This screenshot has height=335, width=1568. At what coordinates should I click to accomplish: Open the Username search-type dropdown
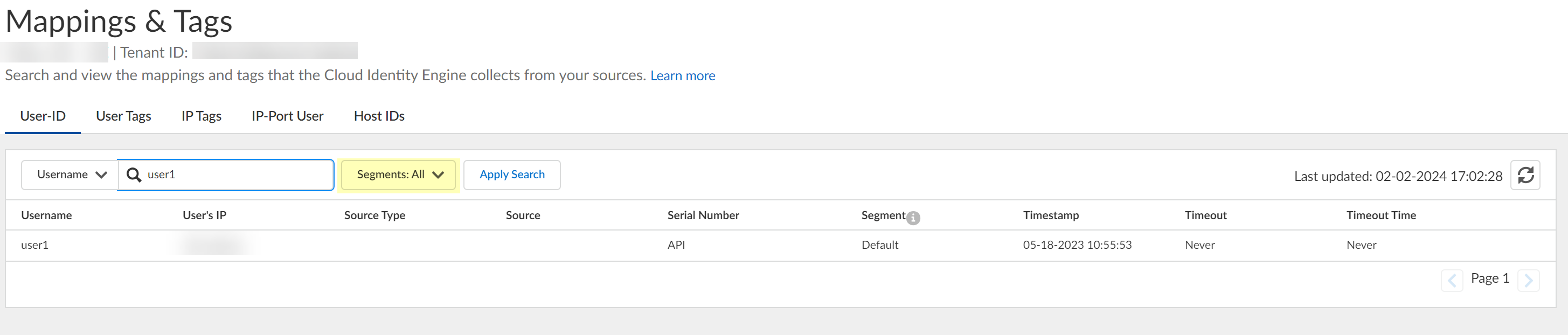point(70,175)
